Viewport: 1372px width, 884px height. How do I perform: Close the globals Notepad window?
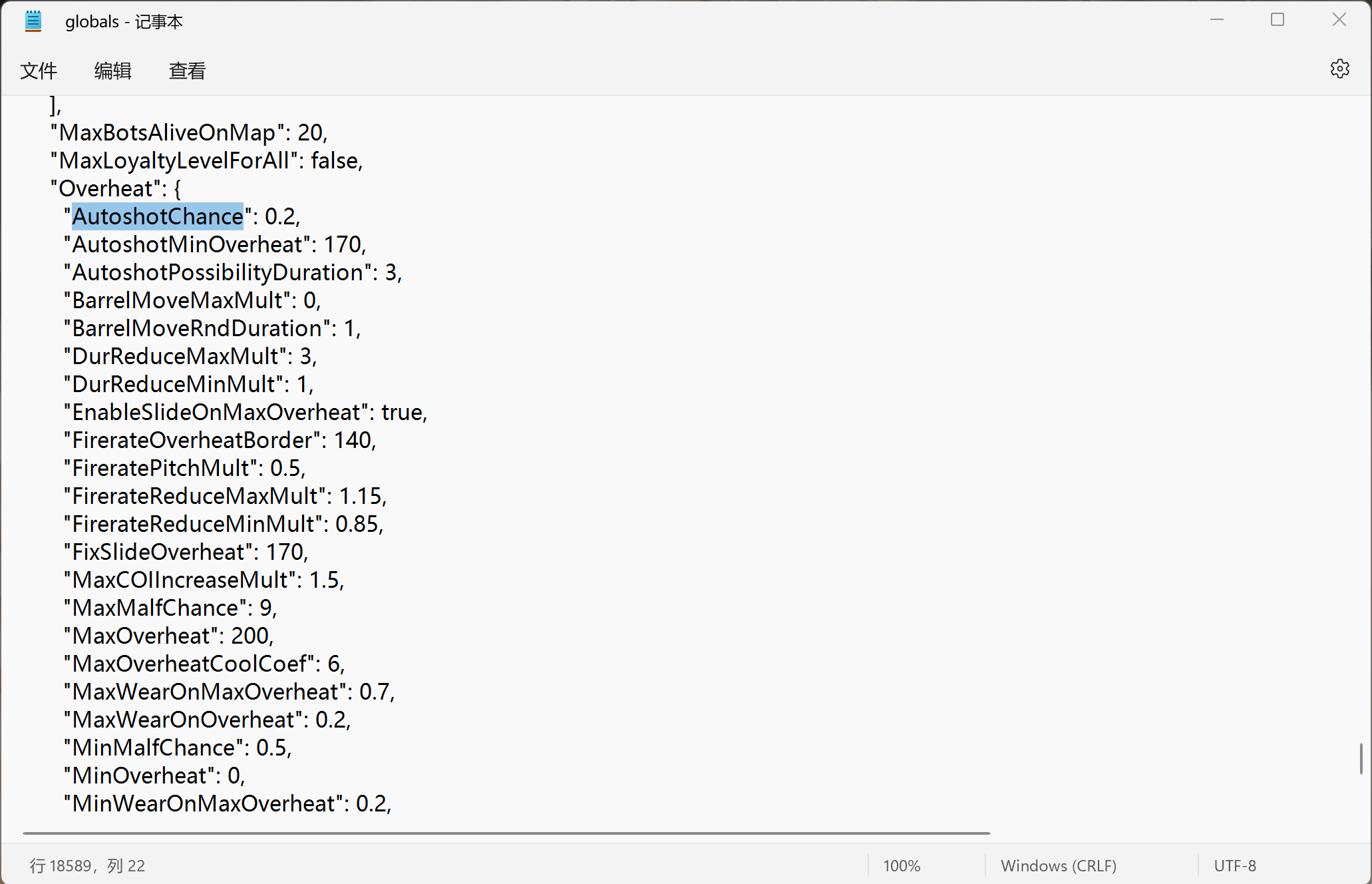pyautogui.click(x=1339, y=20)
